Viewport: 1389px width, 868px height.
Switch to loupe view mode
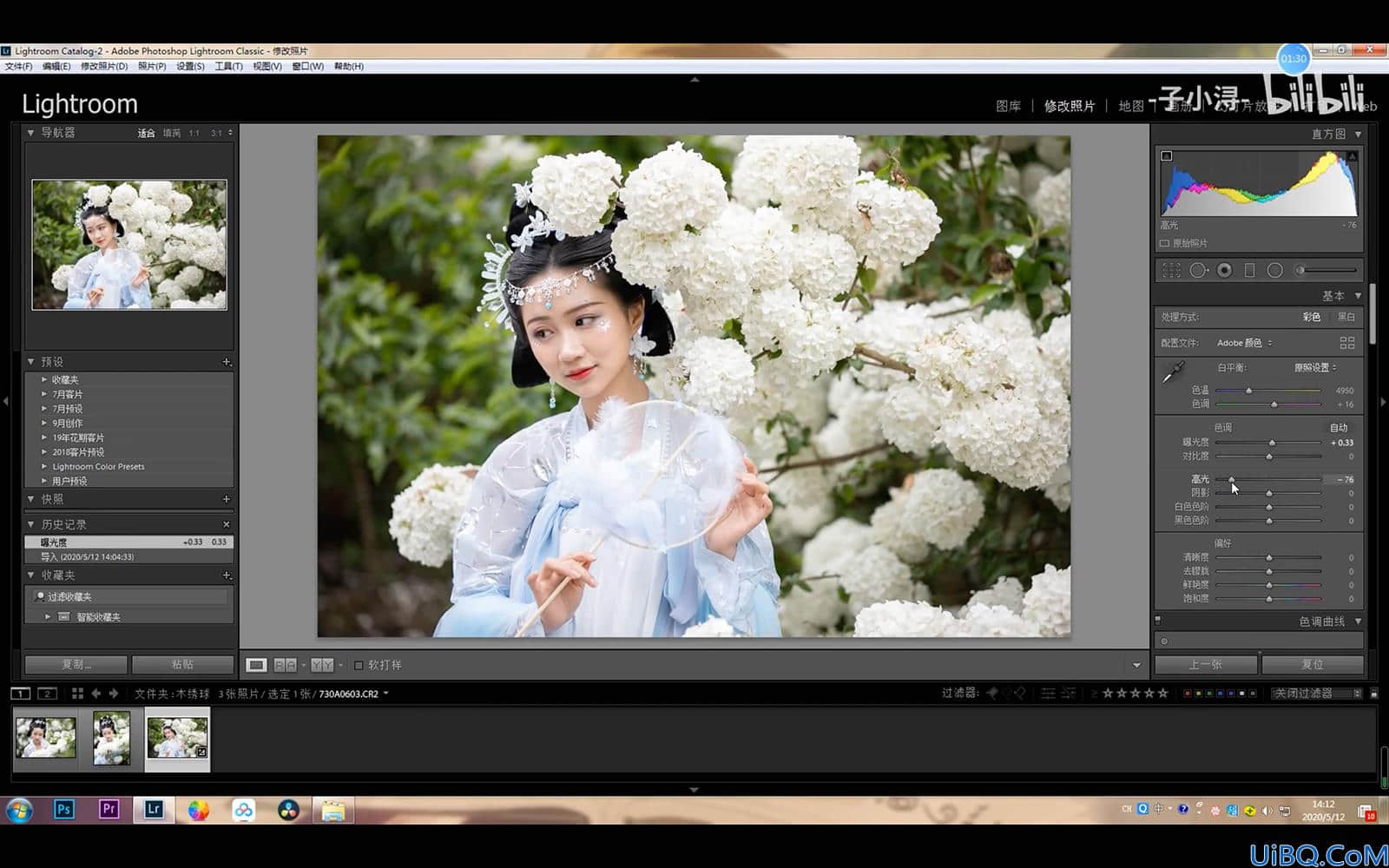[x=256, y=665]
